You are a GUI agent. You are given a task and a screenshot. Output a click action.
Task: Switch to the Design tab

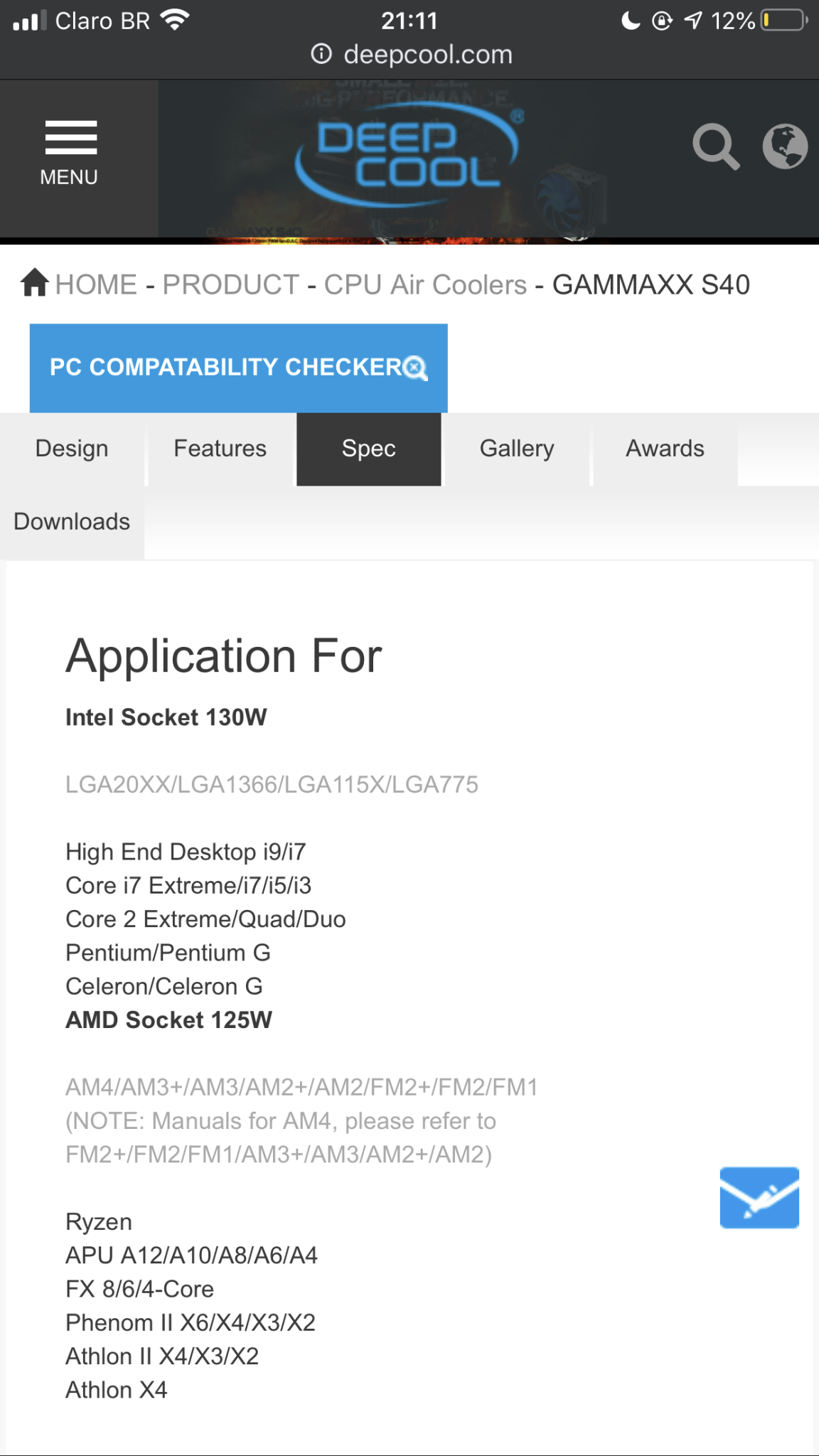coord(72,449)
